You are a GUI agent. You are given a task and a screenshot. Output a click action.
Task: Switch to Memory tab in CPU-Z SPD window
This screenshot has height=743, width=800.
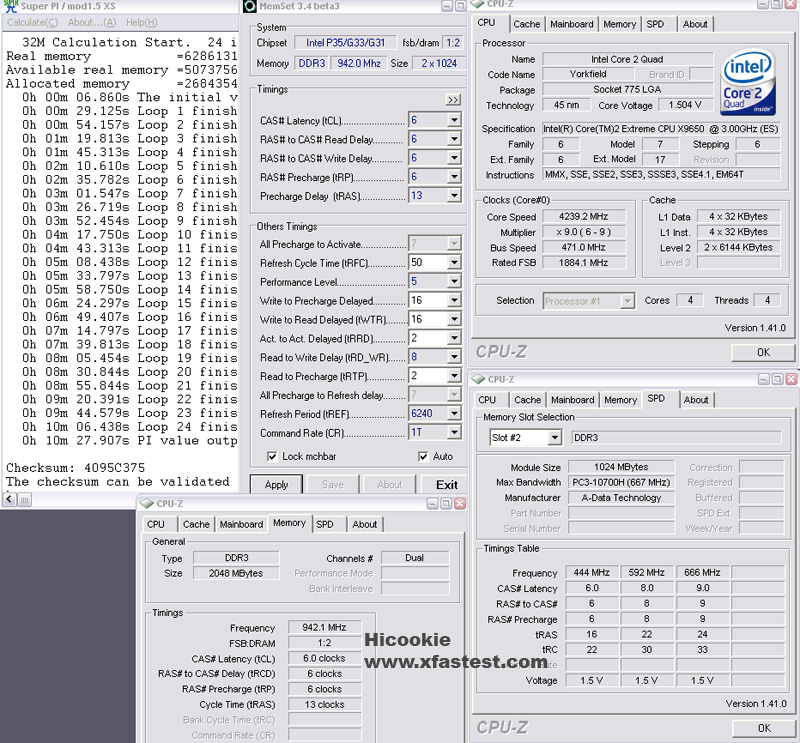[620, 400]
